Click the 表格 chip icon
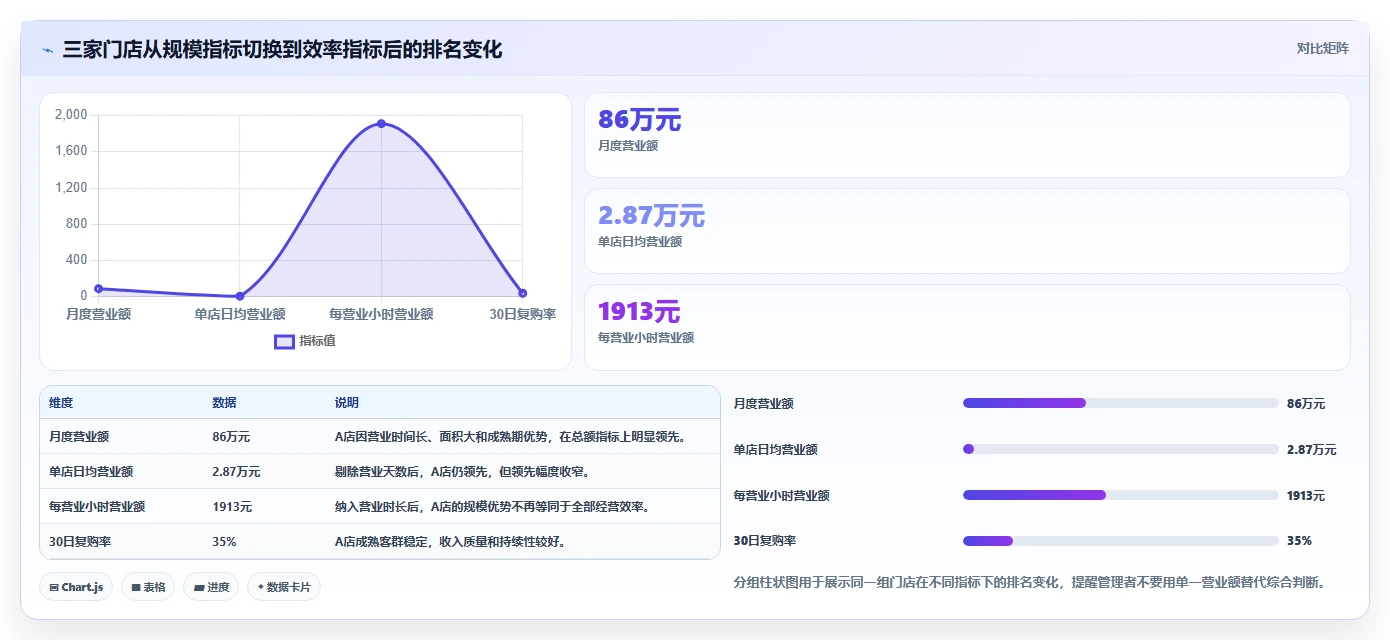1390x640 pixels. 135,588
